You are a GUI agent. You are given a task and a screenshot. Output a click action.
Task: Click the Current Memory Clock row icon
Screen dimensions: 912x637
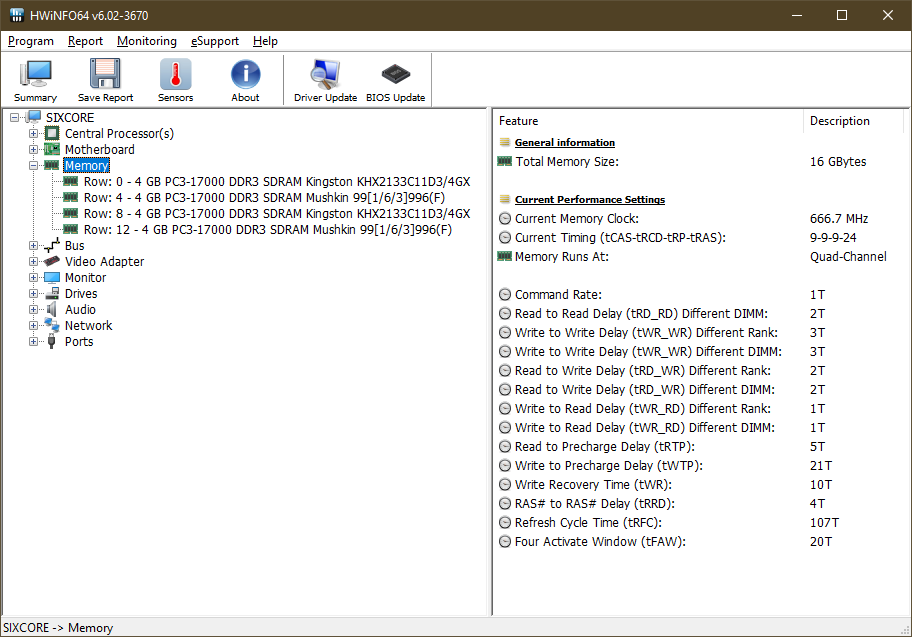tap(505, 219)
